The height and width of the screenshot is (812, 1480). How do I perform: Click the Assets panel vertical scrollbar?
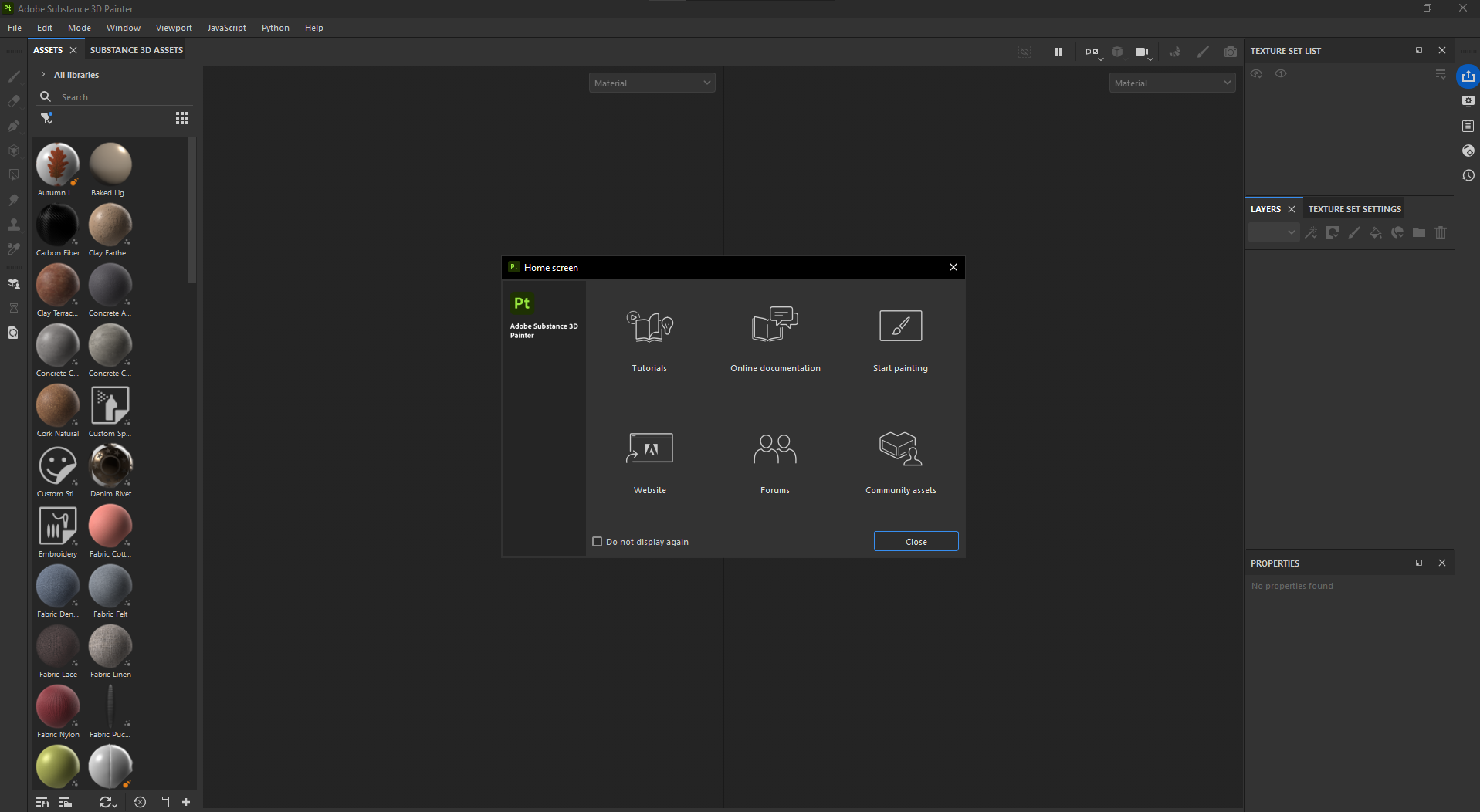click(192, 210)
